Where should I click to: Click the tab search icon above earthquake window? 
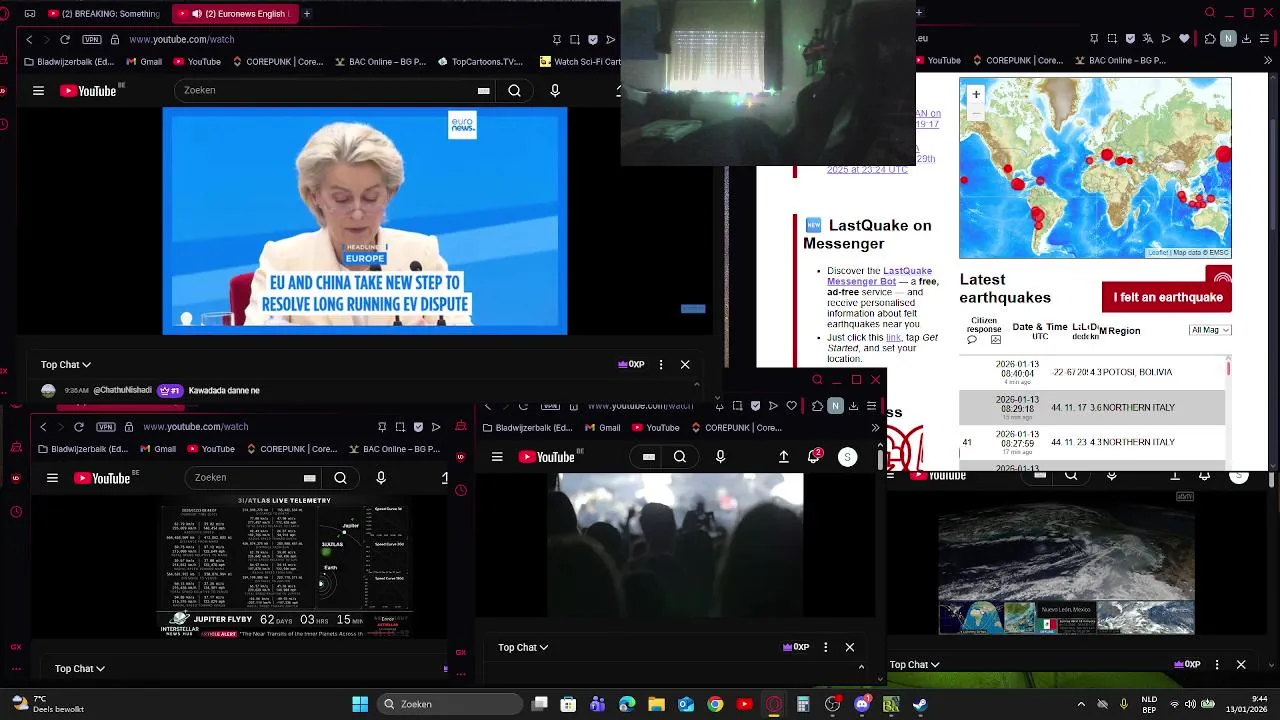coord(1210,13)
